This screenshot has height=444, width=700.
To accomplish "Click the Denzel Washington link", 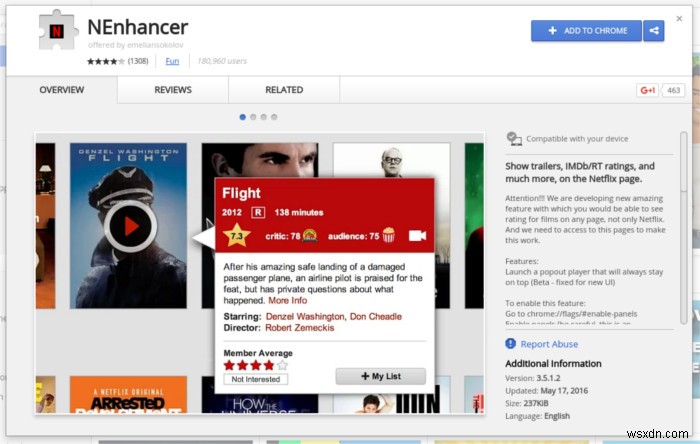I will click(x=304, y=316).
